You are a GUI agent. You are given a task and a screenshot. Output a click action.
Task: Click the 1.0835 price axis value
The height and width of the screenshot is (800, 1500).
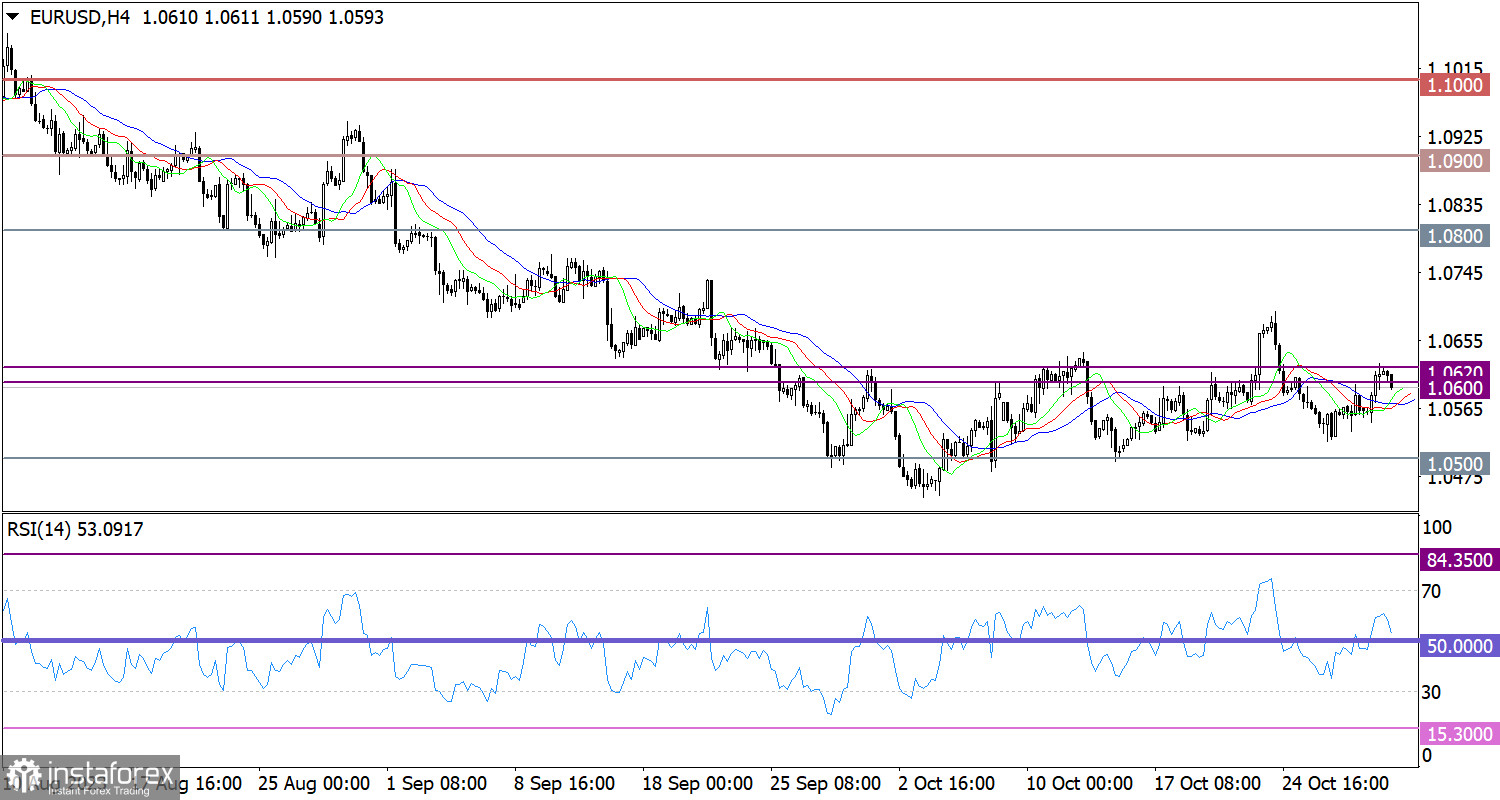[x=1455, y=205]
